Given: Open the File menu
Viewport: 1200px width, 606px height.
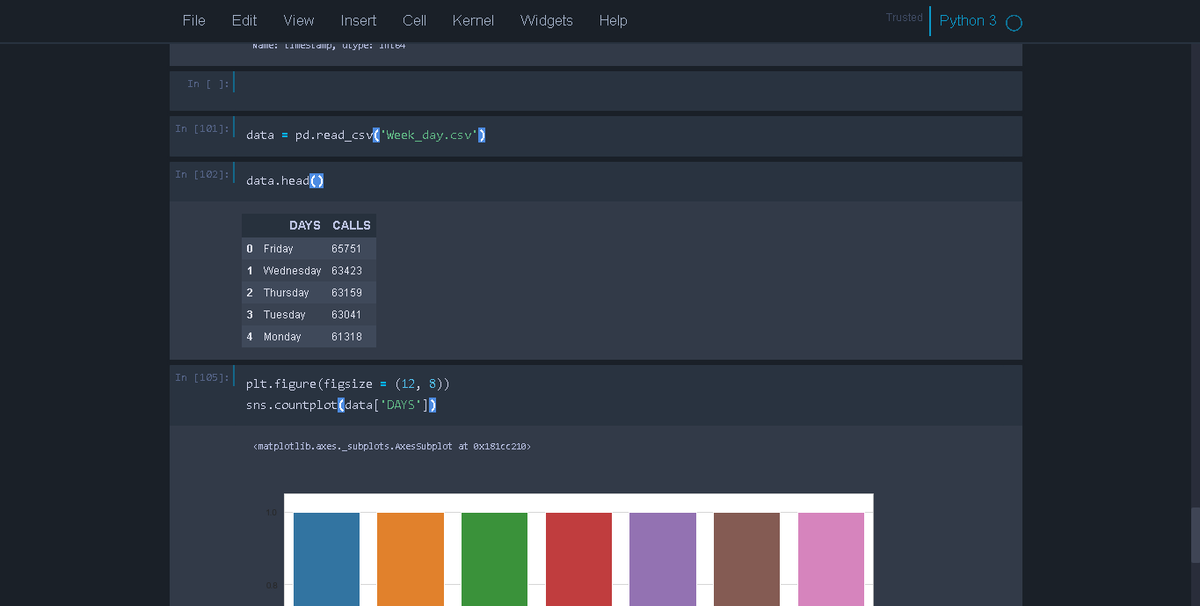Looking at the screenshot, I should pos(194,20).
